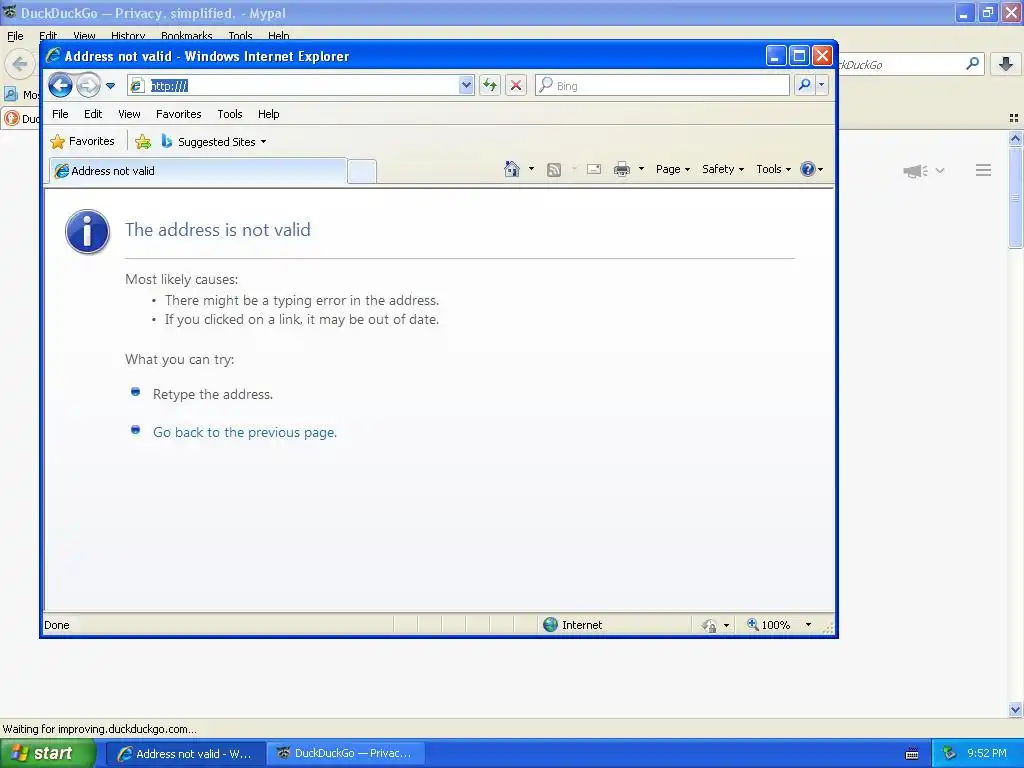The width and height of the screenshot is (1024, 768).
Task: Click the blue info circle icon
Action: pos(88,232)
